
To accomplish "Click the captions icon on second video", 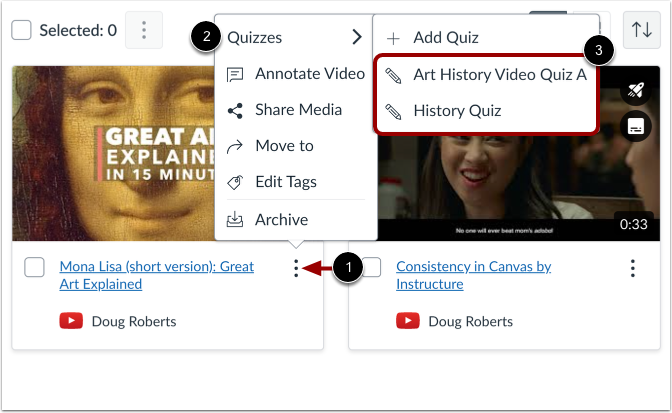I will [x=636, y=126].
